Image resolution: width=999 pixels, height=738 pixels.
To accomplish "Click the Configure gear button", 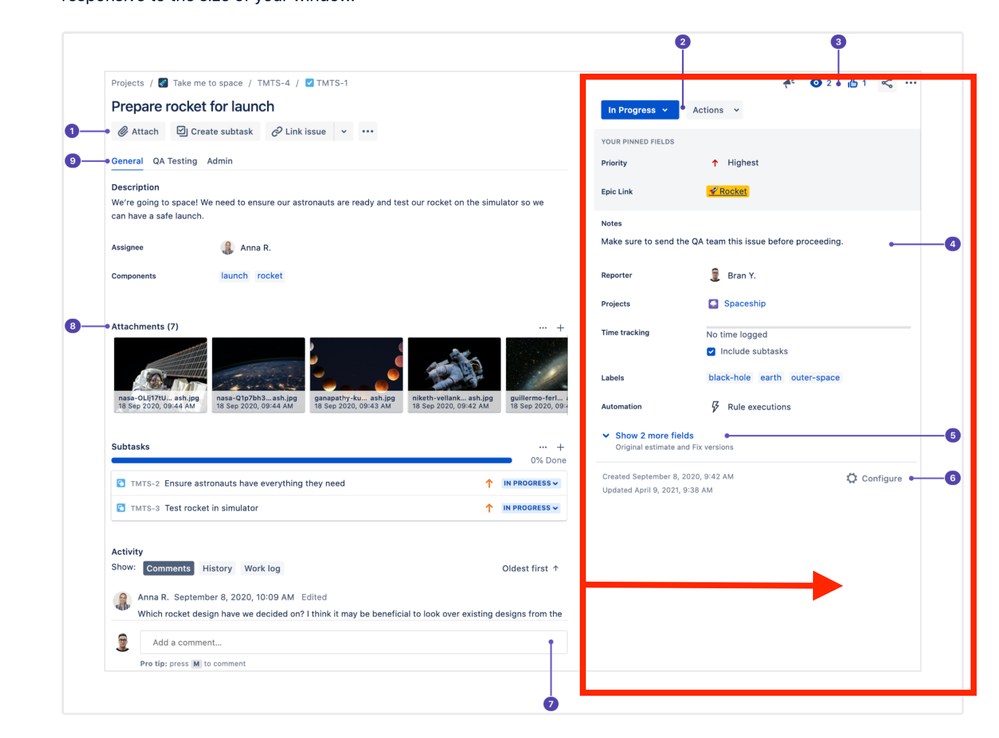I will (874, 479).
